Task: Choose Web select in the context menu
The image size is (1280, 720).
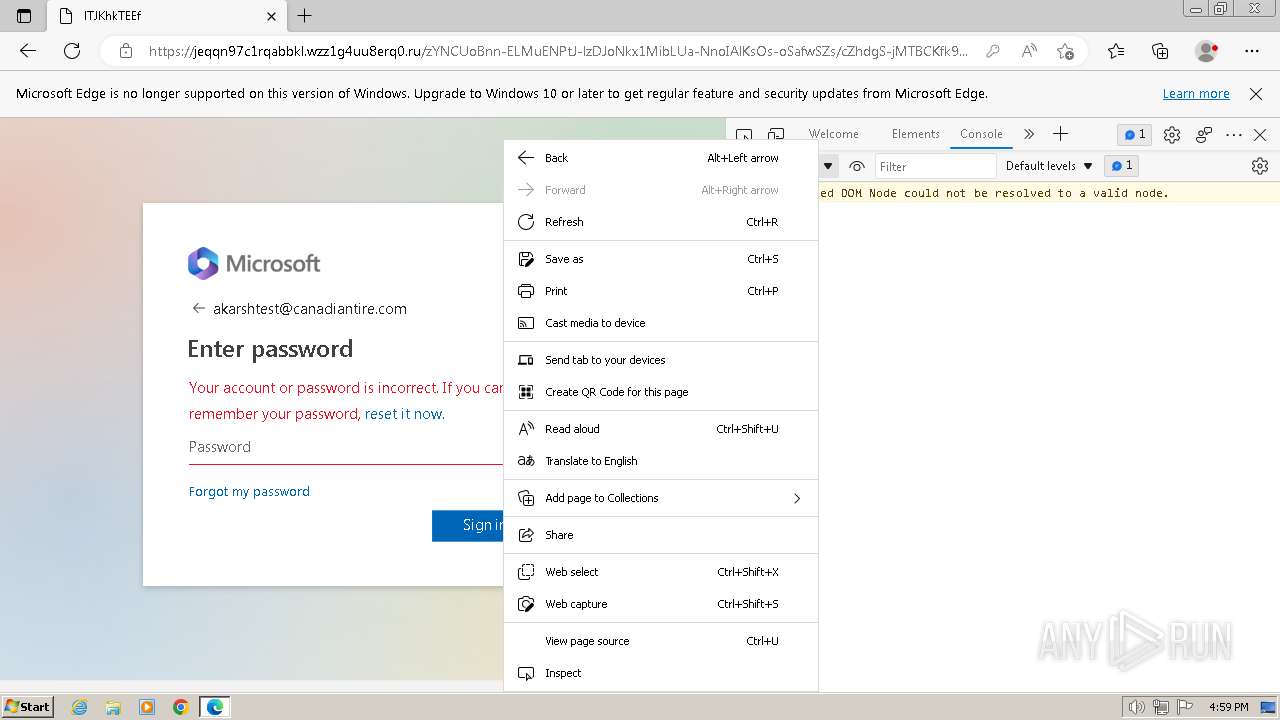Action: [x=661, y=572]
